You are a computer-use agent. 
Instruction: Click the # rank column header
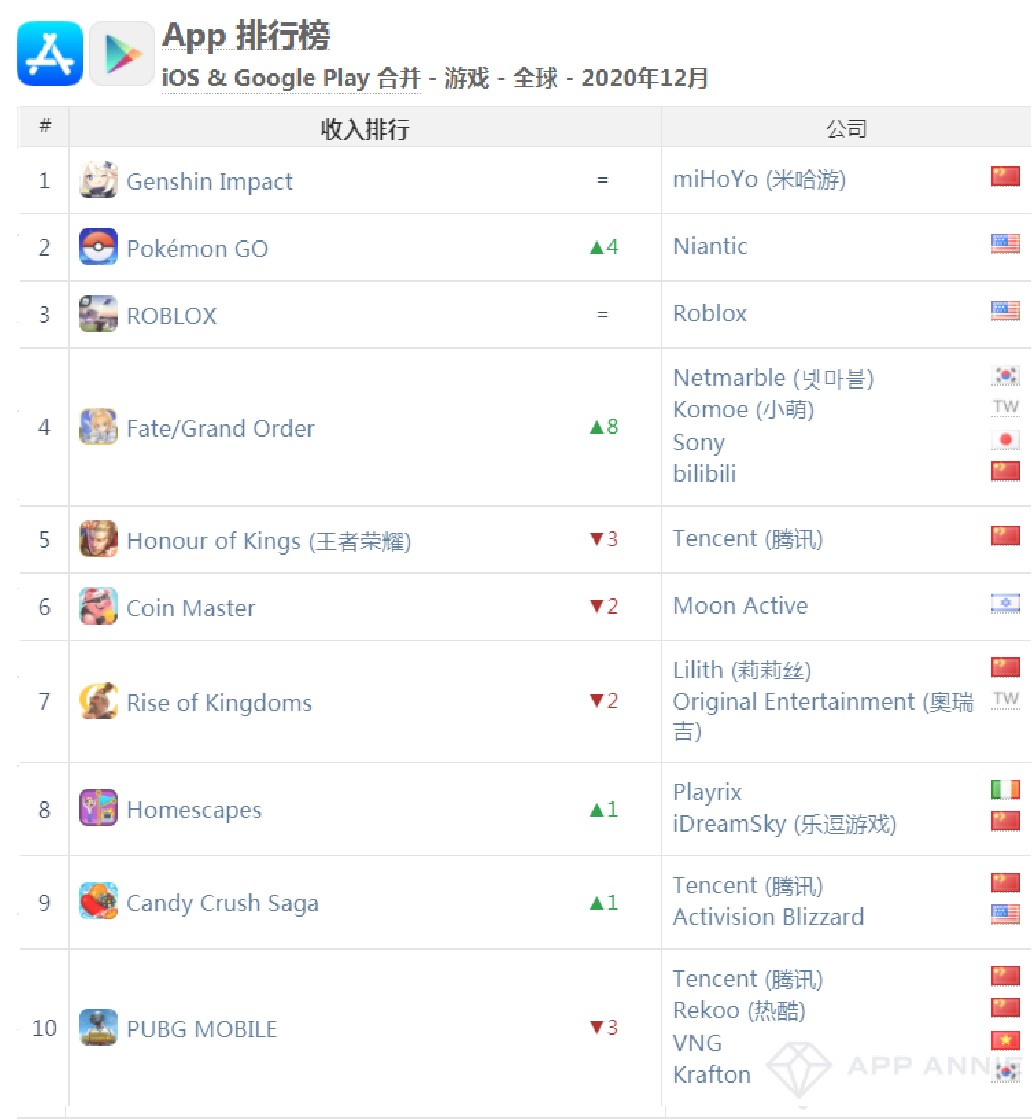[45, 126]
